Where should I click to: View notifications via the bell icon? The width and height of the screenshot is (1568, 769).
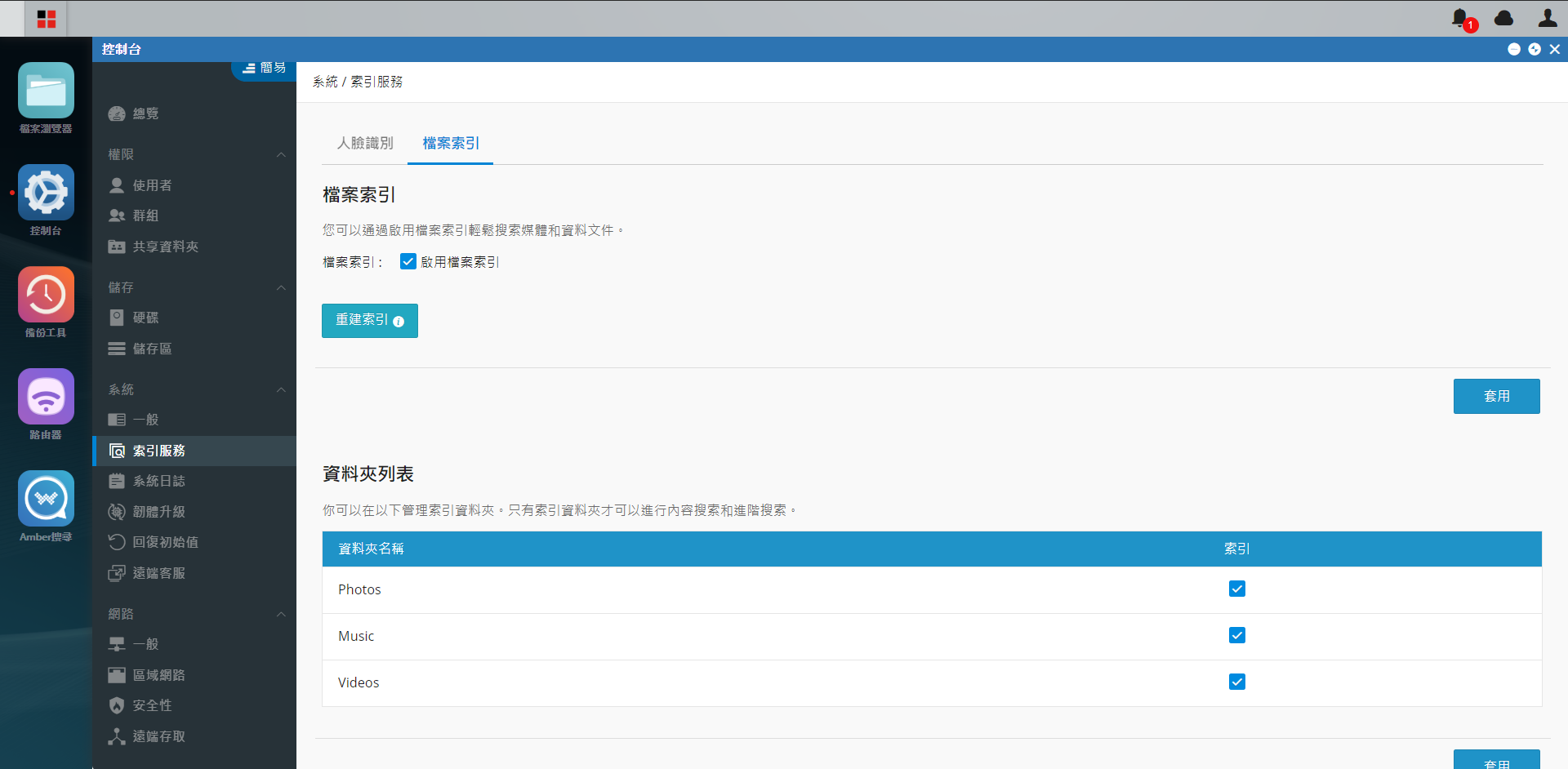1461,18
